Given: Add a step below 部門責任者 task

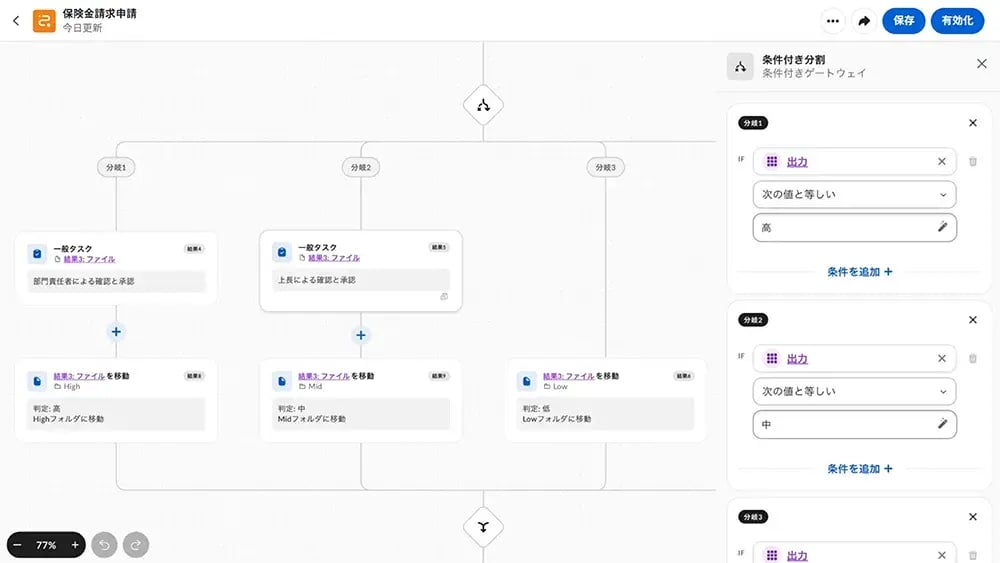Looking at the screenshot, I should (116, 332).
